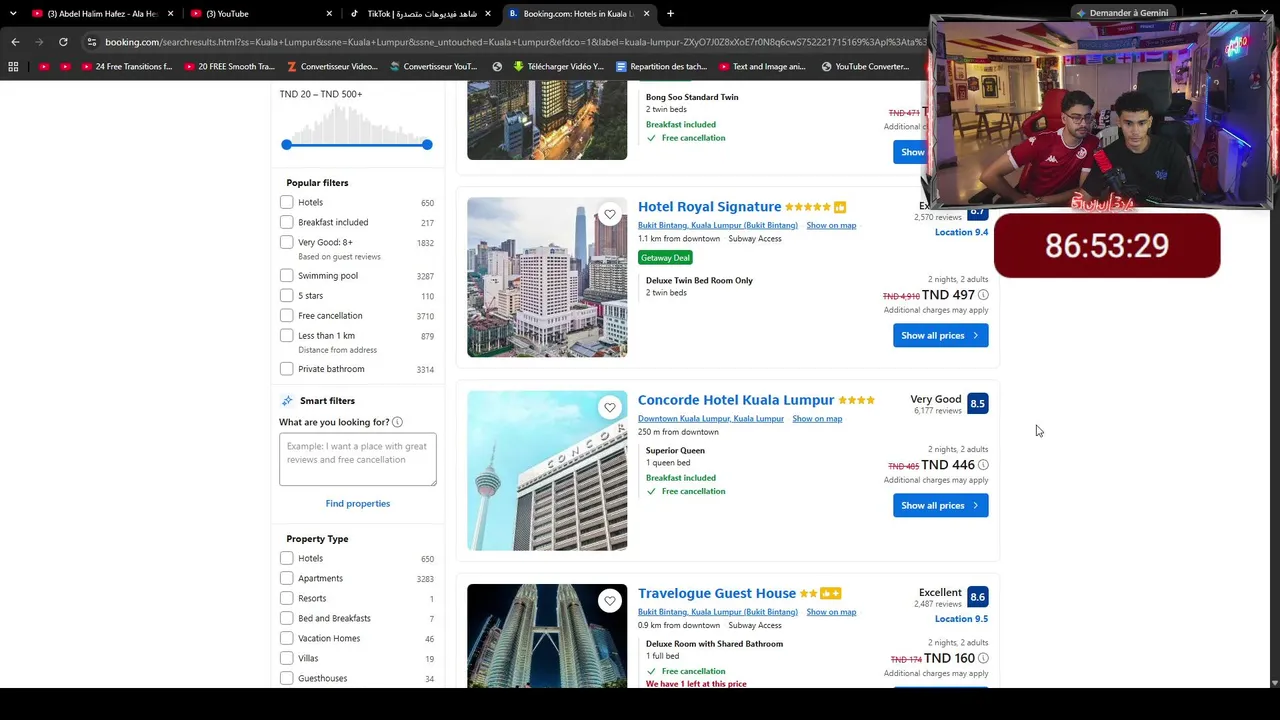Check Hotels under Popular filters
The image size is (1280, 720).
tap(287, 202)
